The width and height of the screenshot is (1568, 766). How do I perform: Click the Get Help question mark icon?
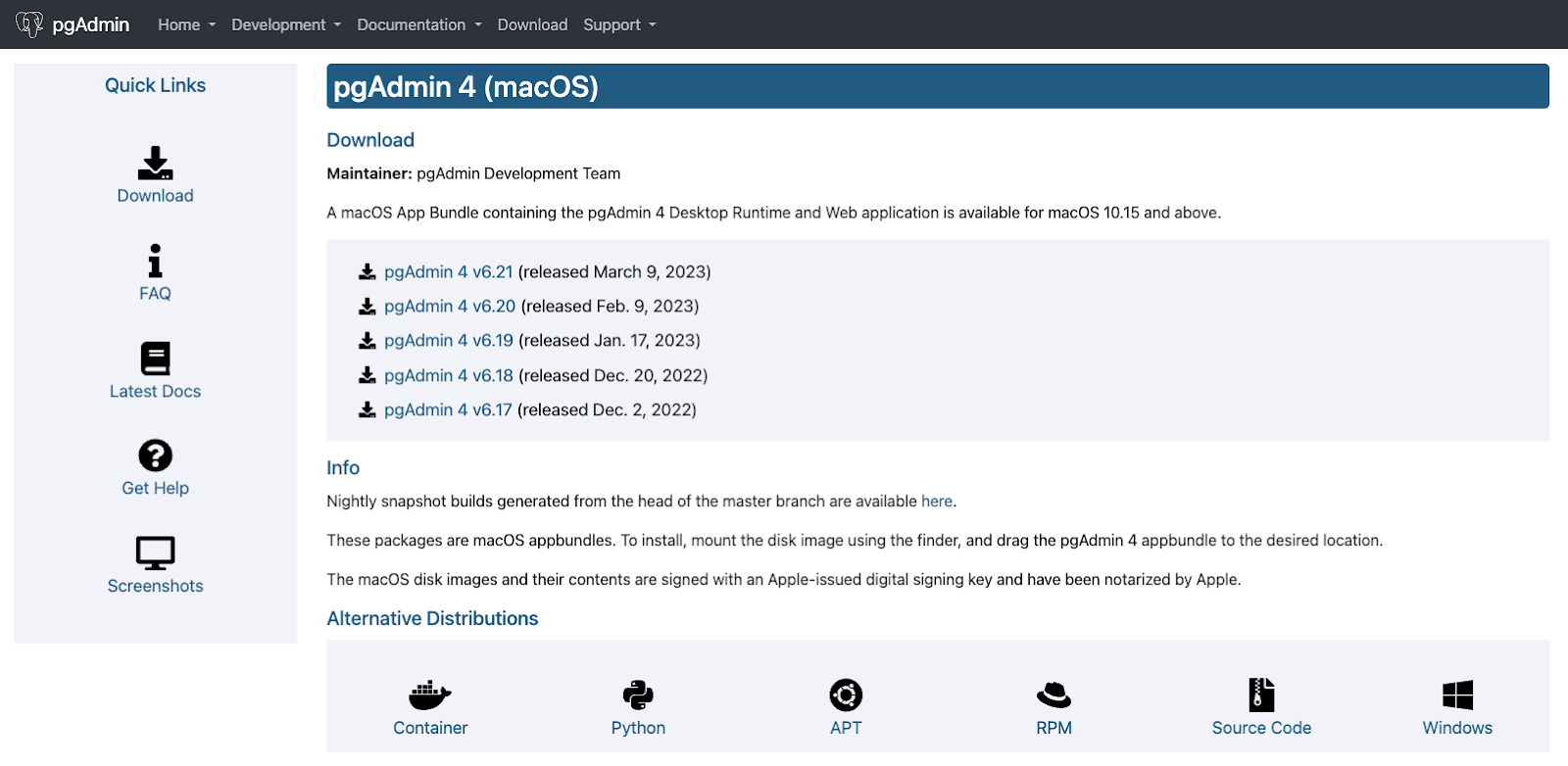[x=155, y=455]
